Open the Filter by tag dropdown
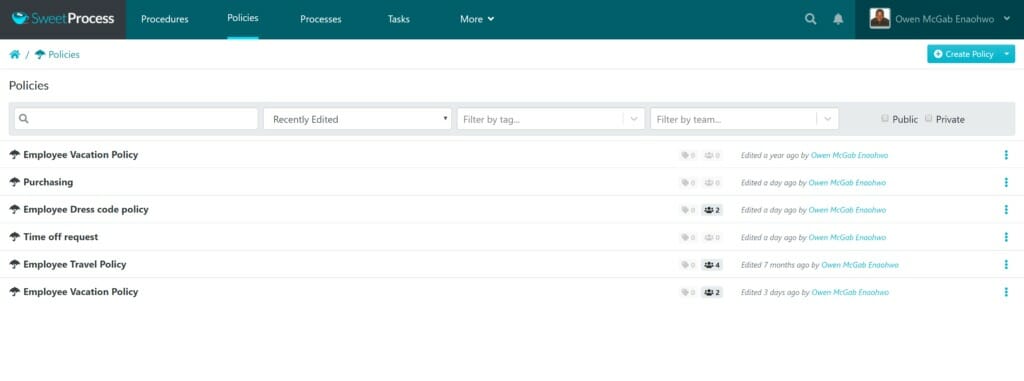The image size is (1024, 381). click(x=551, y=119)
